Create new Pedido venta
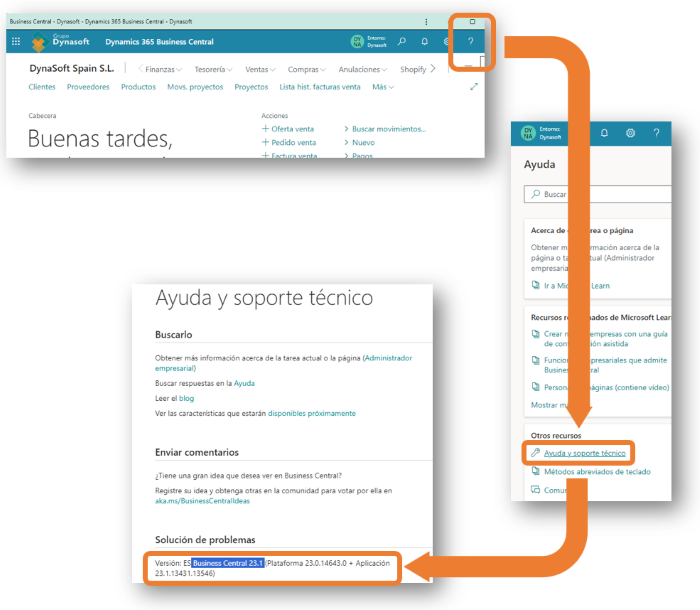700x610 pixels. point(293,142)
